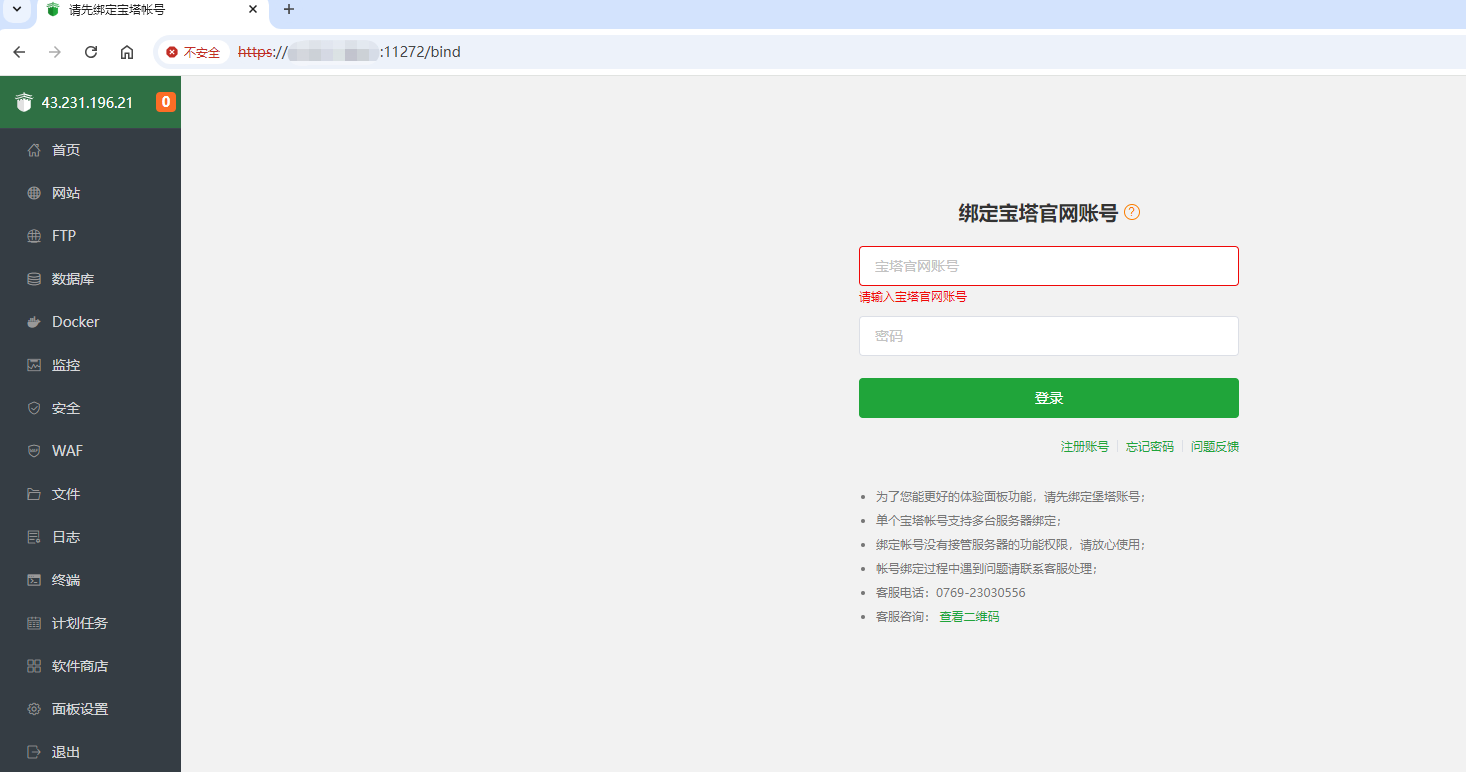Click the 不安全 security warning chip

[193, 52]
